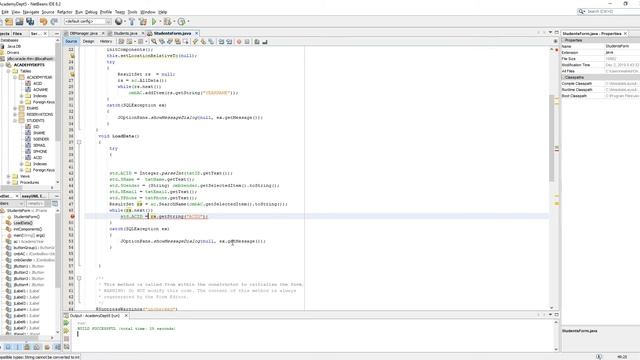Click the Search input field at the top right
This screenshot has height=360, width=640.
pyautogui.click(x=613, y=11)
